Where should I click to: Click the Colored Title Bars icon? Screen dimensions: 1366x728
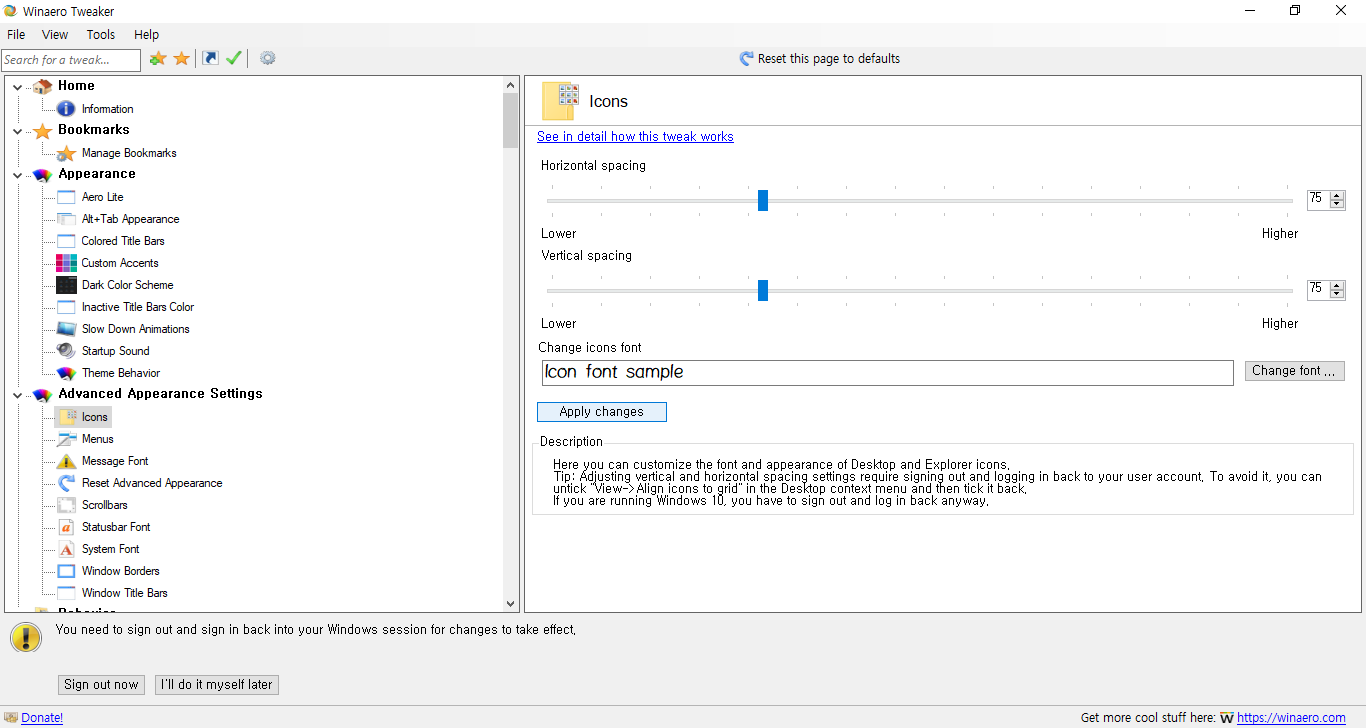66,241
